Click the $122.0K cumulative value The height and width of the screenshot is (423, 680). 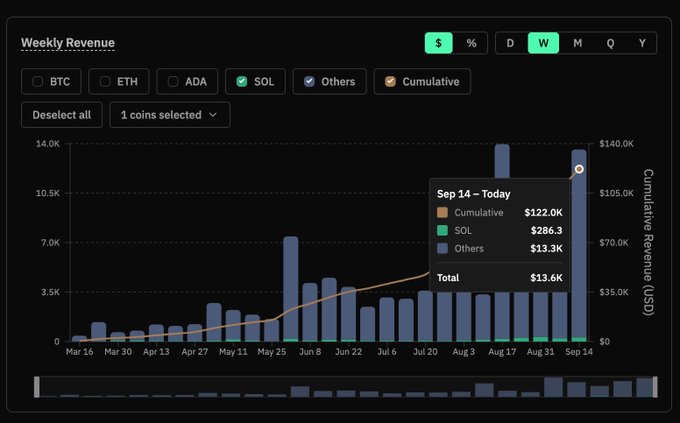point(543,213)
